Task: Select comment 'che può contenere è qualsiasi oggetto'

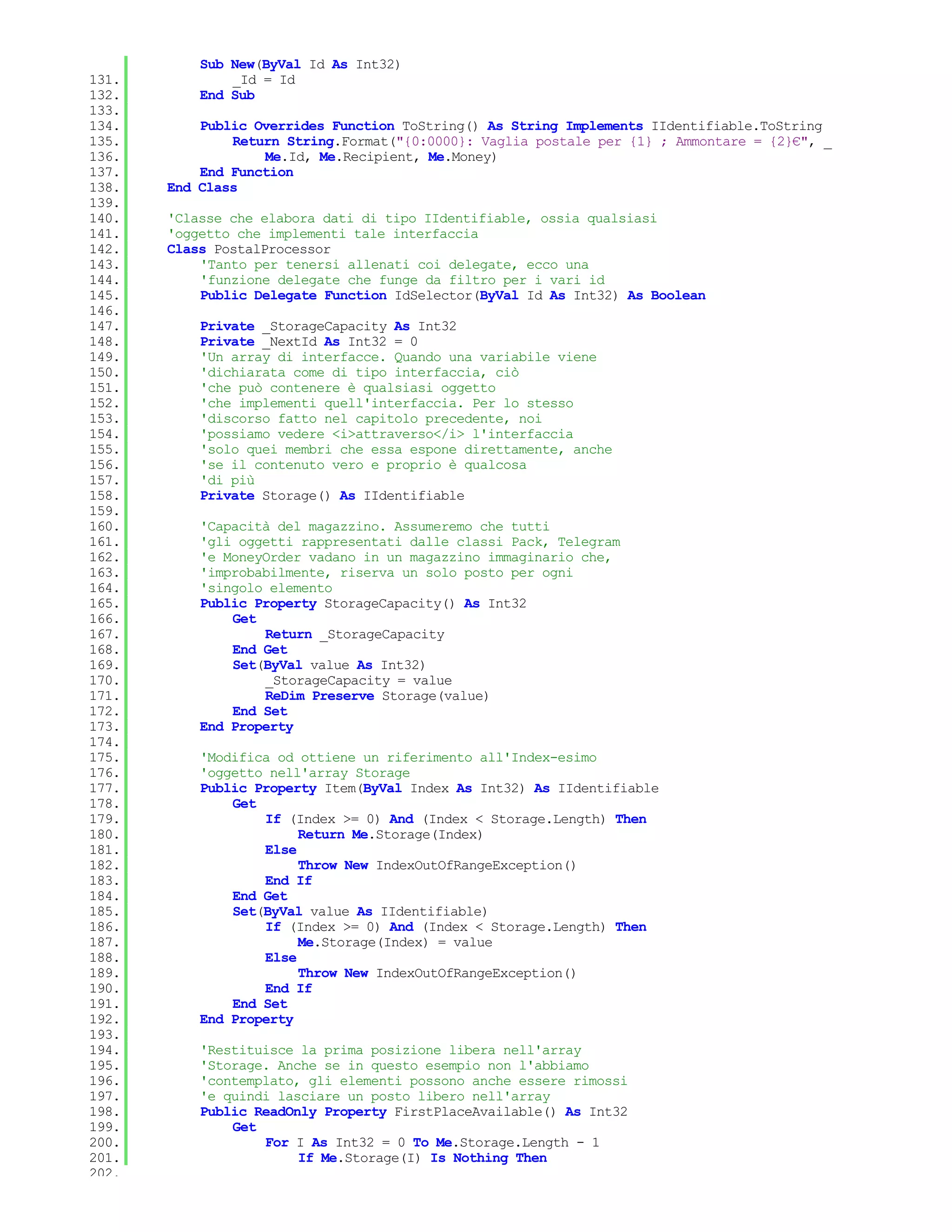Action: click(x=348, y=388)
